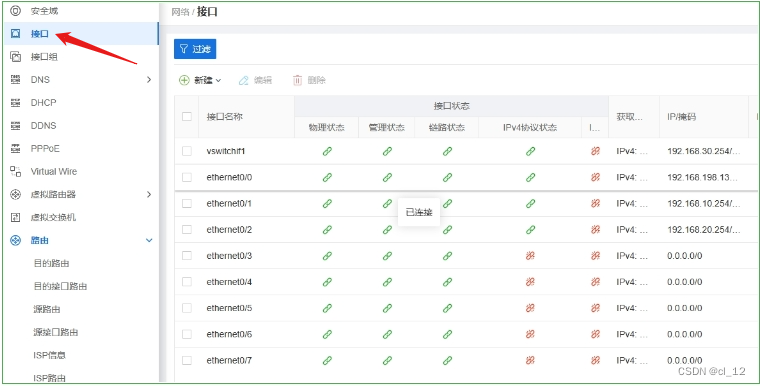The image size is (760, 386).
Task: Click the blue 过滤 filter button
Action: pyautogui.click(x=195, y=49)
